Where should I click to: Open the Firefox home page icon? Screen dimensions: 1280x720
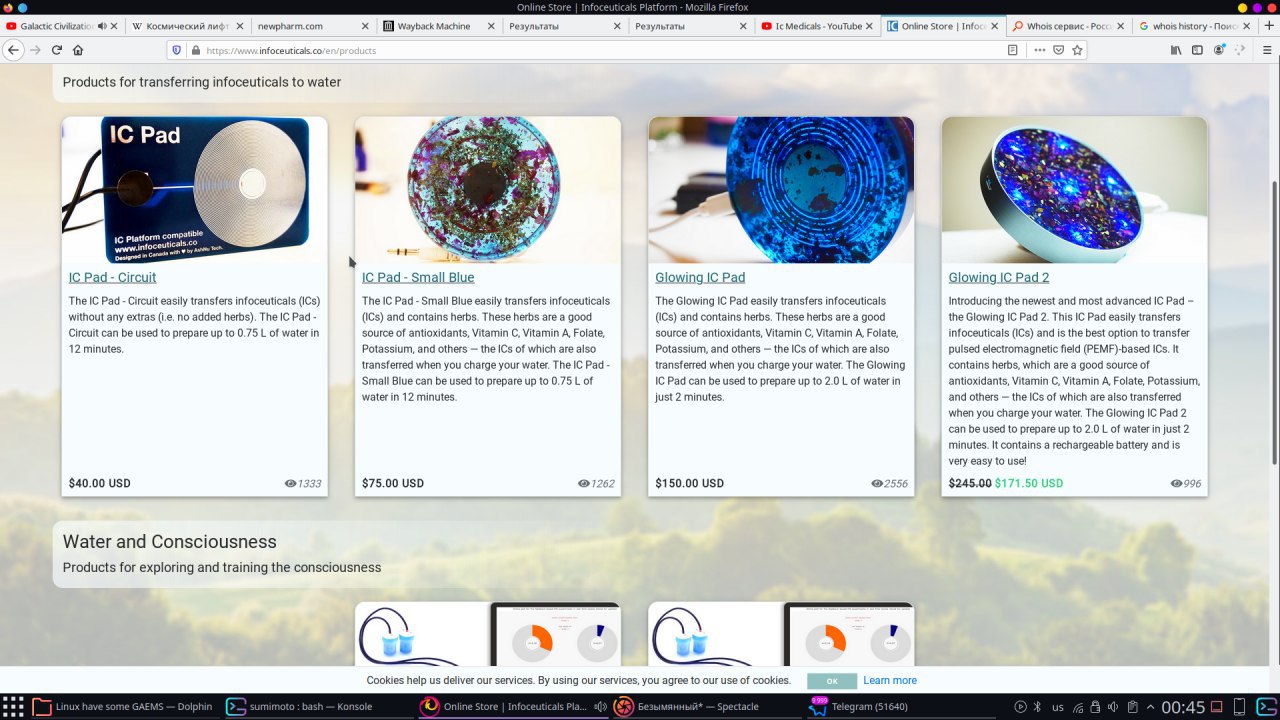78,50
